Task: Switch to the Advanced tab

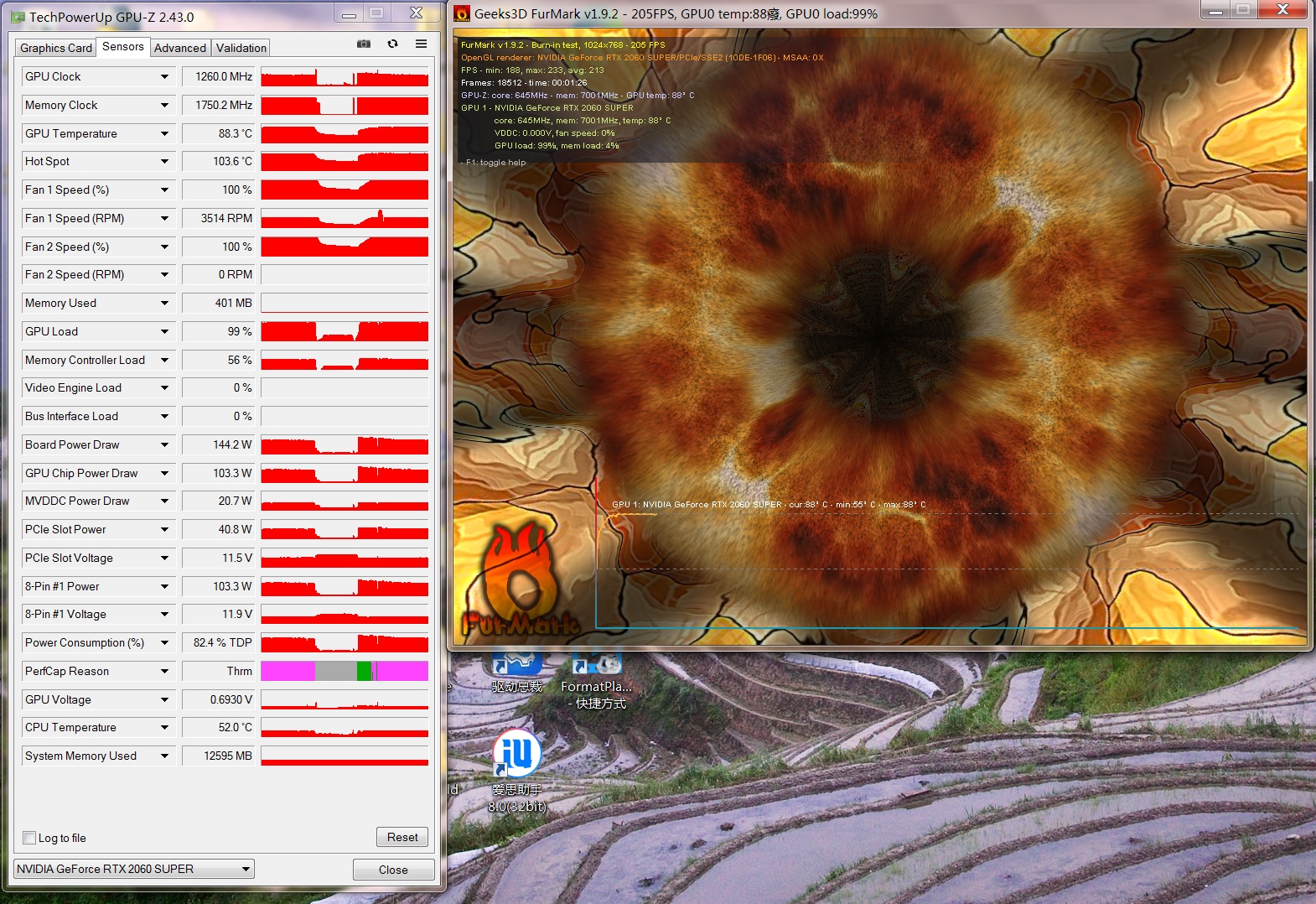Action: [179, 48]
